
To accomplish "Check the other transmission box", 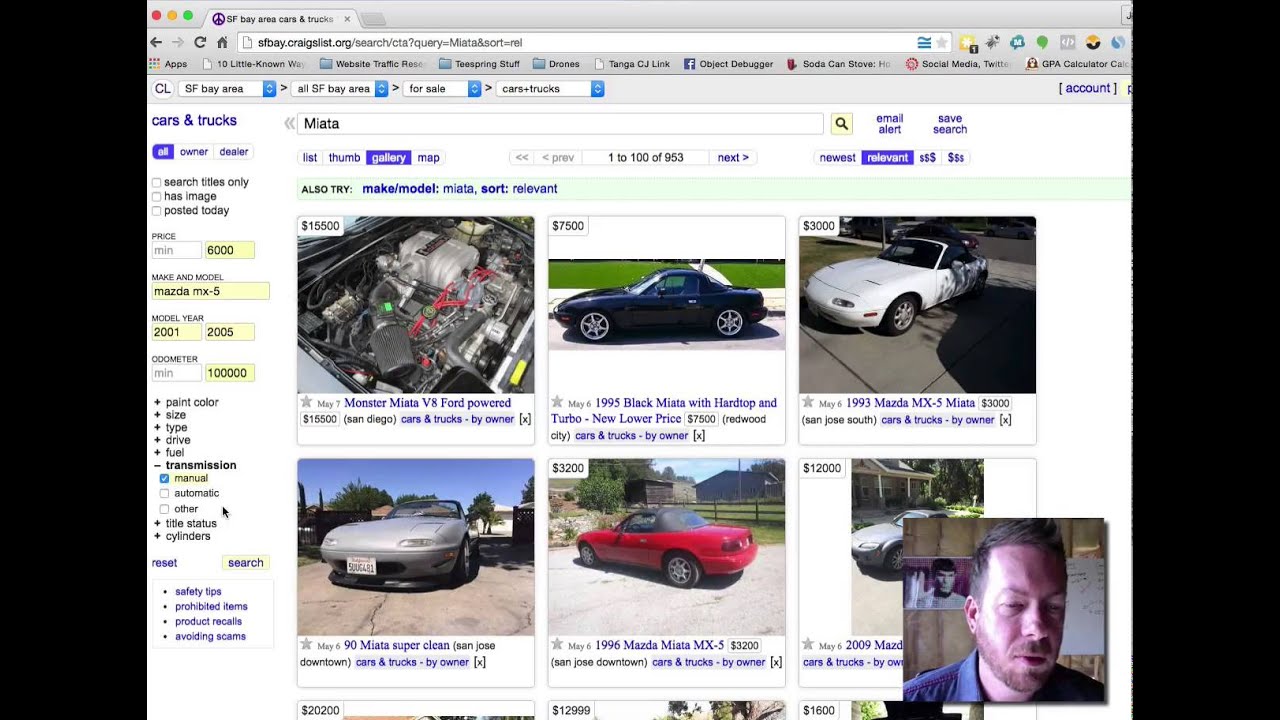I will click(x=164, y=509).
